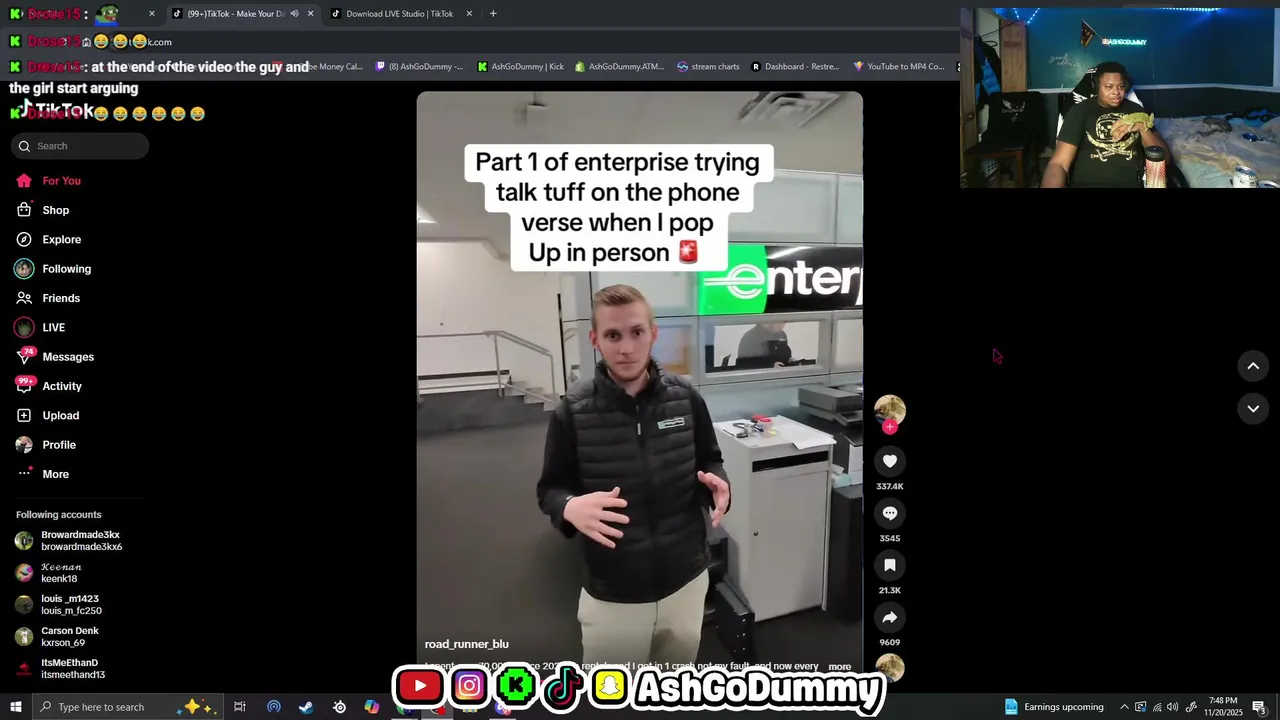Image resolution: width=1280 pixels, height=720 pixels.
Task: Open the Copilot taskbar icon
Action: point(372,707)
